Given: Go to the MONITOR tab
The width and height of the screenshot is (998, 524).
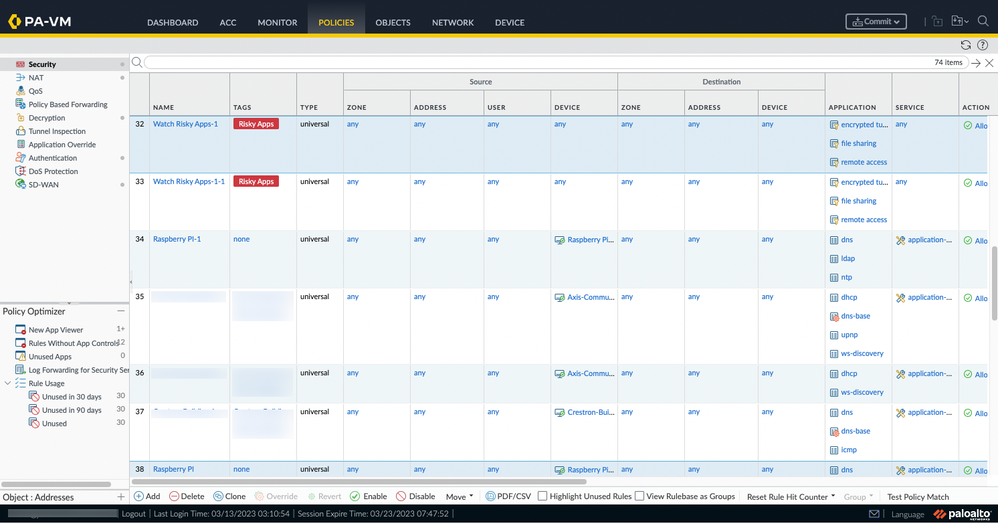Looking at the screenshot, I should 277,22.
